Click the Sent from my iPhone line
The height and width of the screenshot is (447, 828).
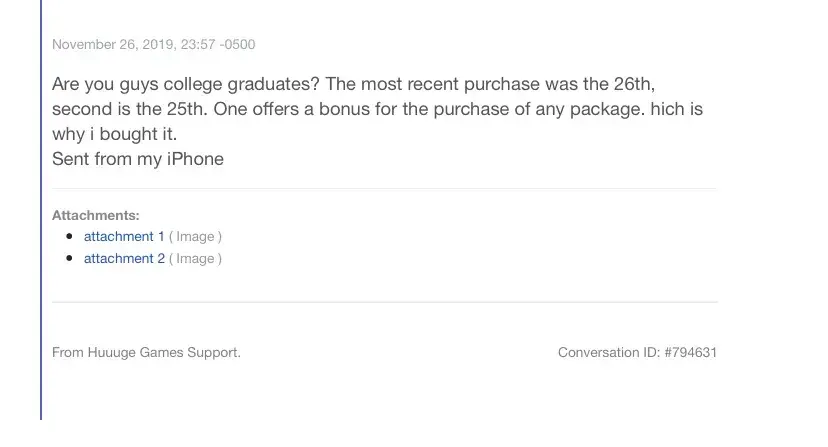(x=138, y=159)
